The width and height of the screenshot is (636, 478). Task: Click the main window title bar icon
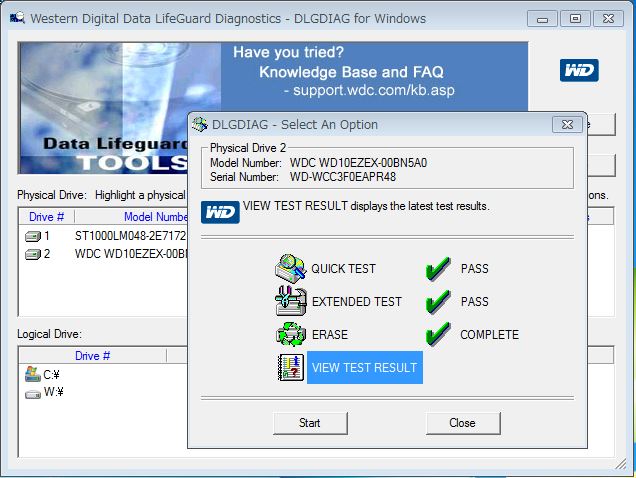click(17, 18)
